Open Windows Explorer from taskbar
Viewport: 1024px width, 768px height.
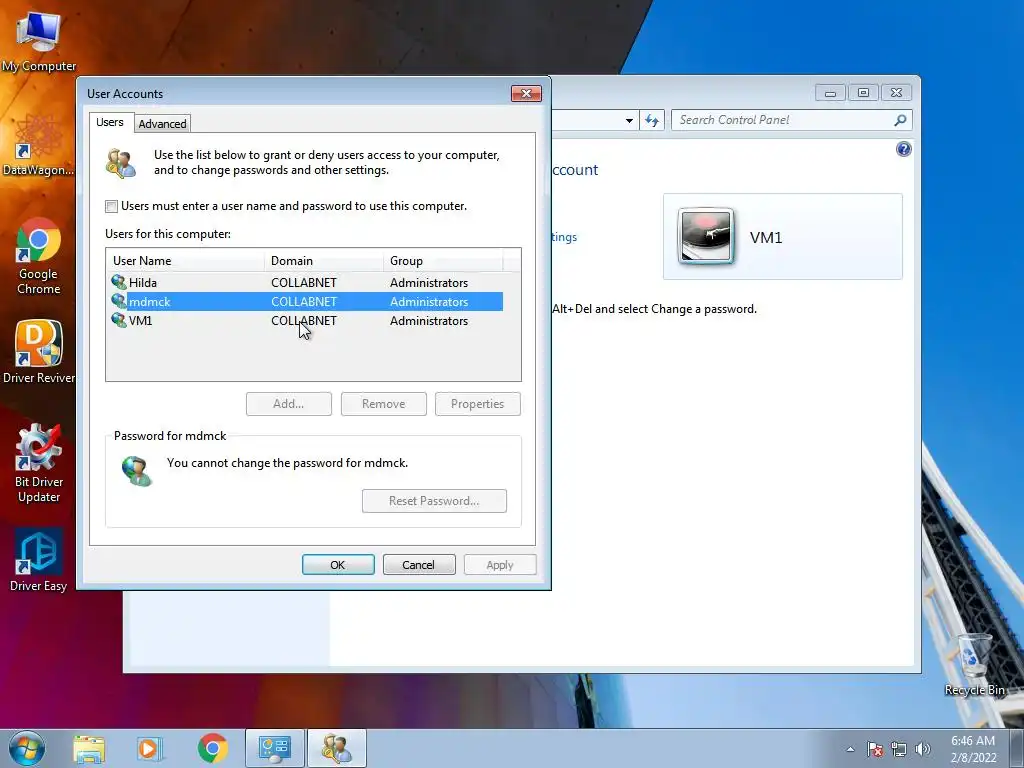[89, 748]
